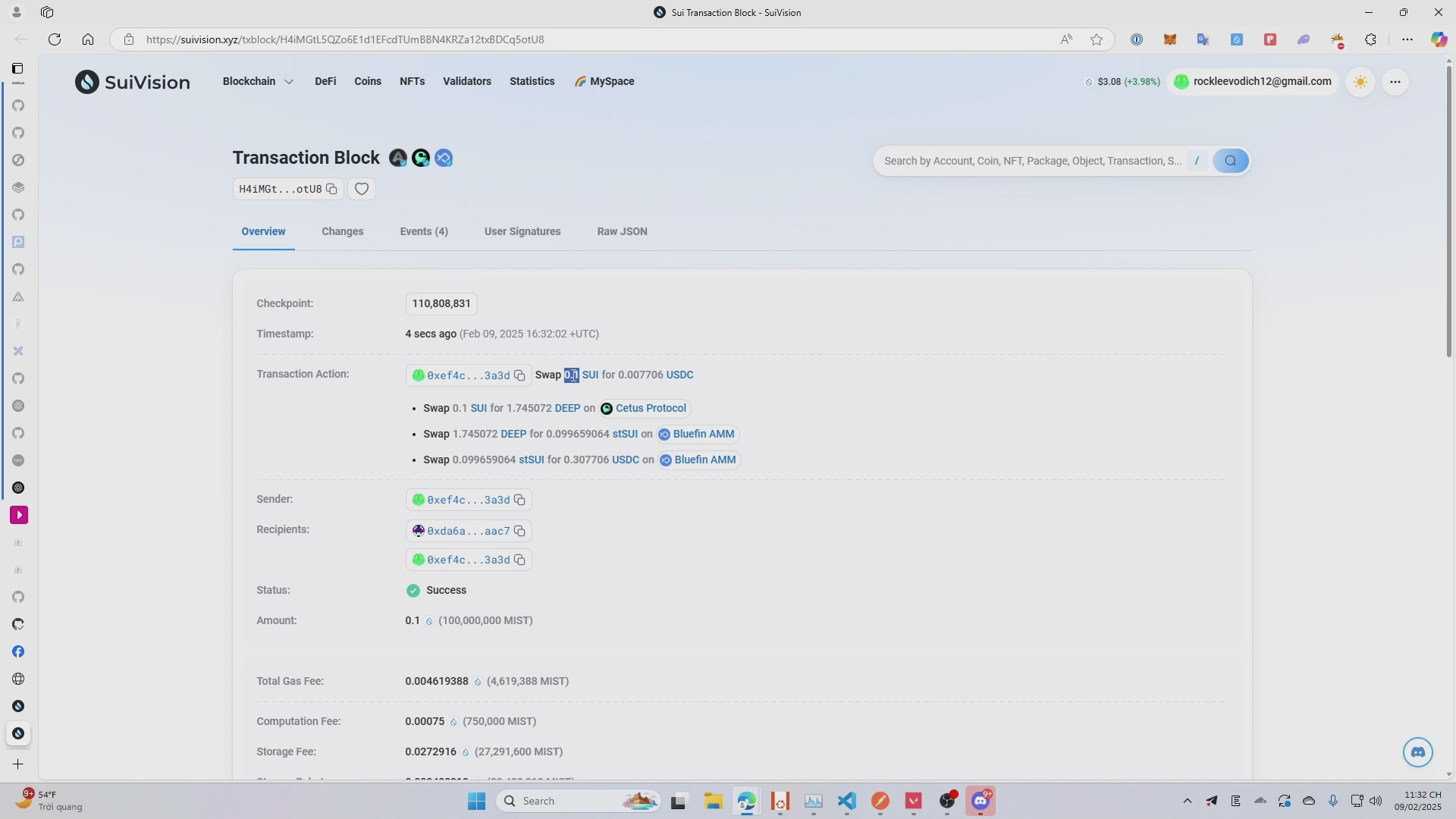Copy recipient address 0xda6a...aac7
This screenshot has height=819, width=1456.
[x=519, y=531]
